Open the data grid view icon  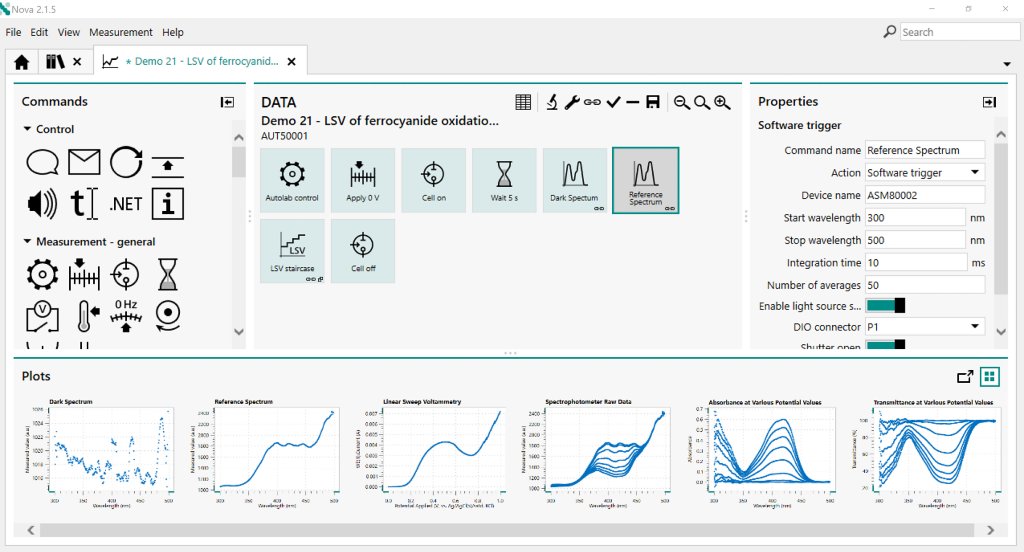[523, 102]
